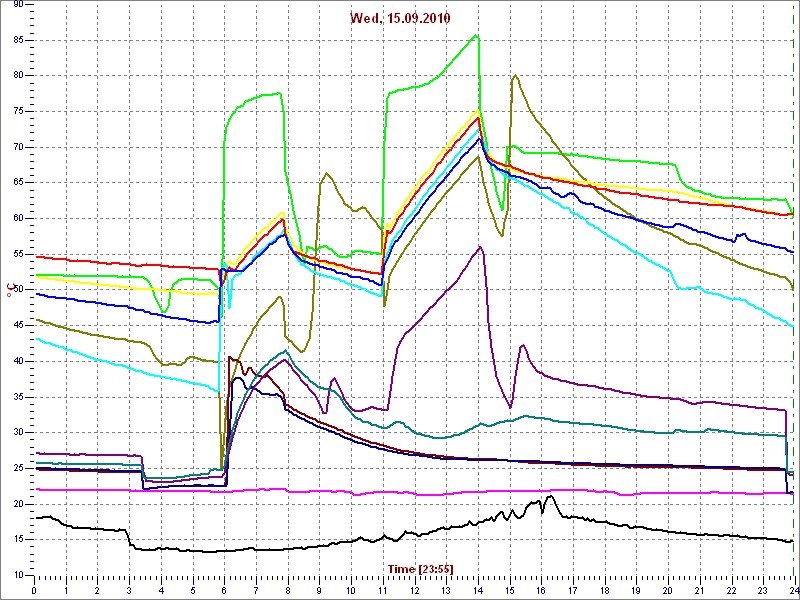800x600 pixels.
Task: Select the y-axis label "40"
Action: (18, 361)
